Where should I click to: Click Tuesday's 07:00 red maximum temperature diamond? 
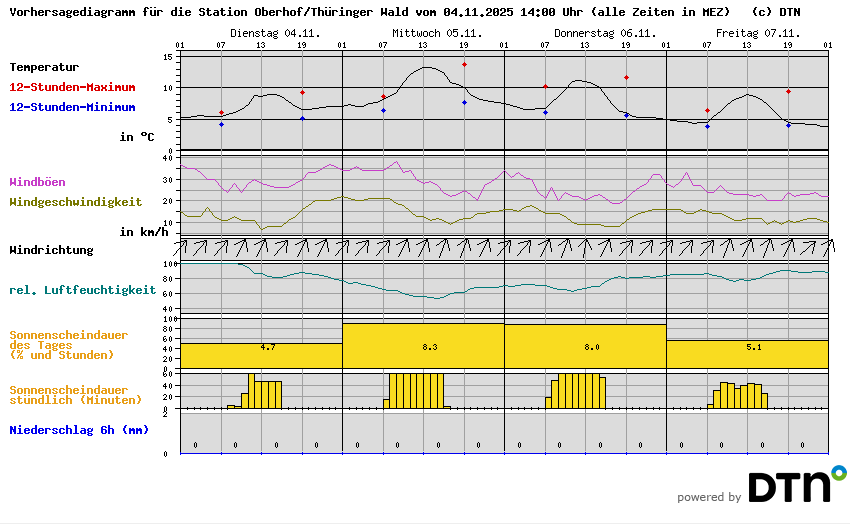click(x=221, y=113)
